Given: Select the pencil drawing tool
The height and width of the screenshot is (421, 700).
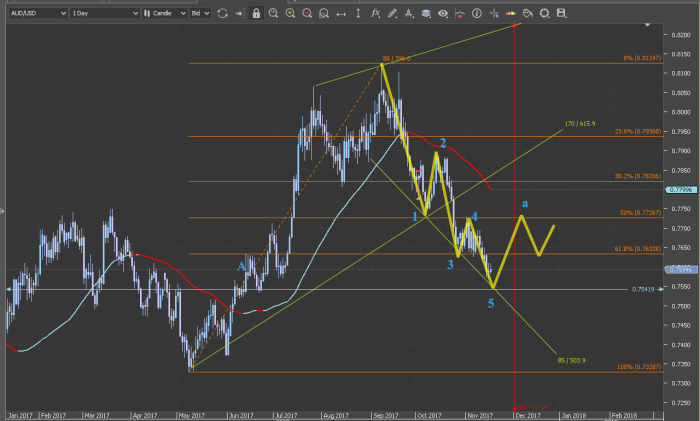Looking at the screenshot, I should point(393,14).
